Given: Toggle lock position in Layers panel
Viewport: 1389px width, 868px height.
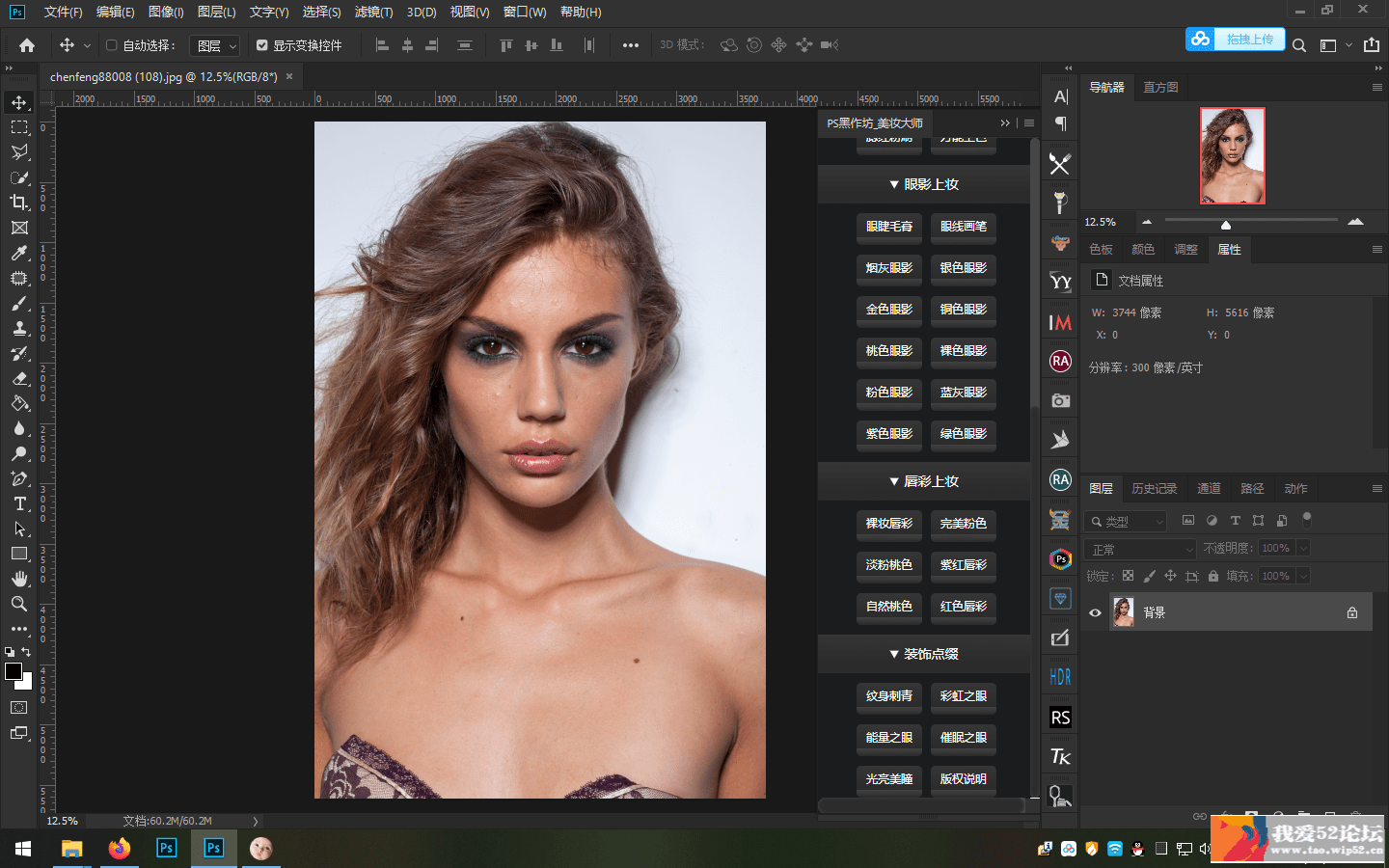Looking at the screenshot, I should point(1170,576).
